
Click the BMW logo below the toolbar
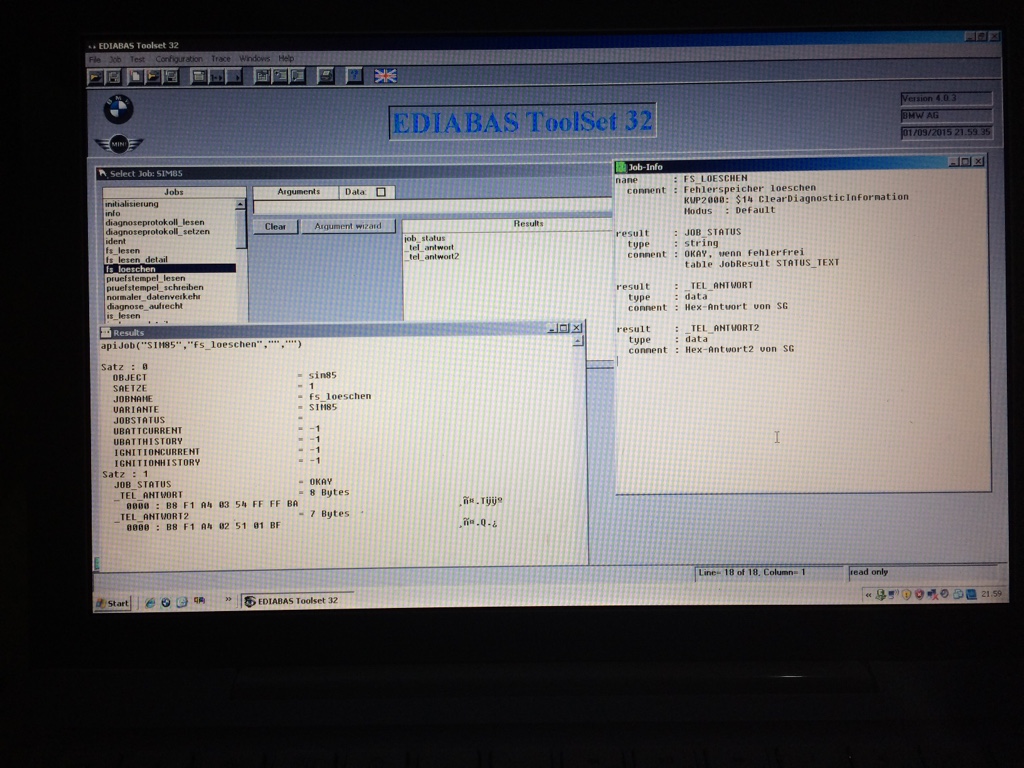(118, 109)
